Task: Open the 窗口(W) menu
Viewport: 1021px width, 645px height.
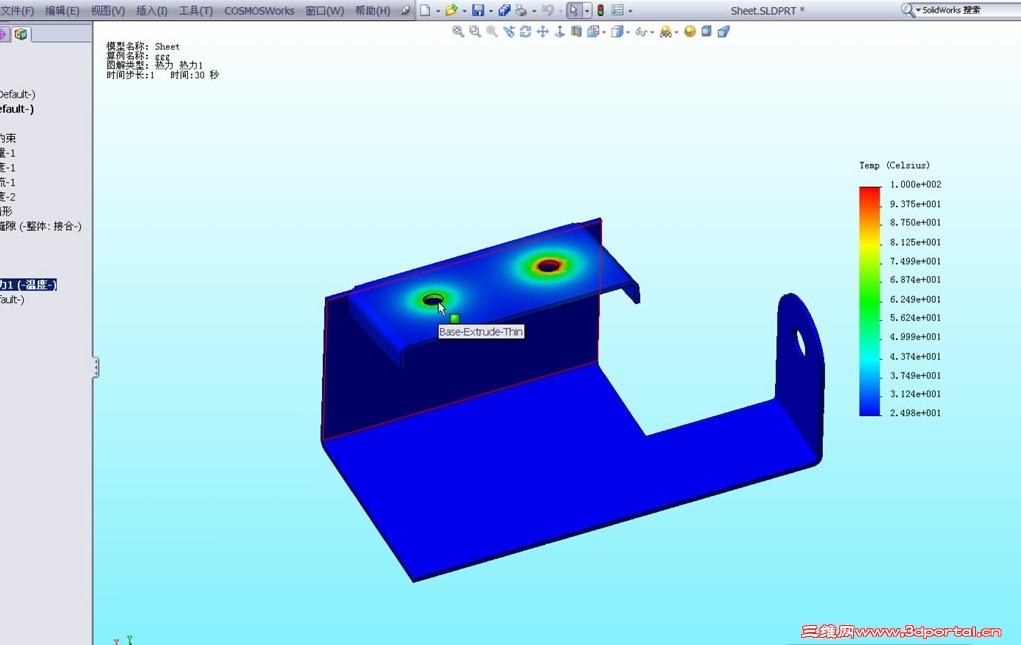Action: (x=324, y=10)
